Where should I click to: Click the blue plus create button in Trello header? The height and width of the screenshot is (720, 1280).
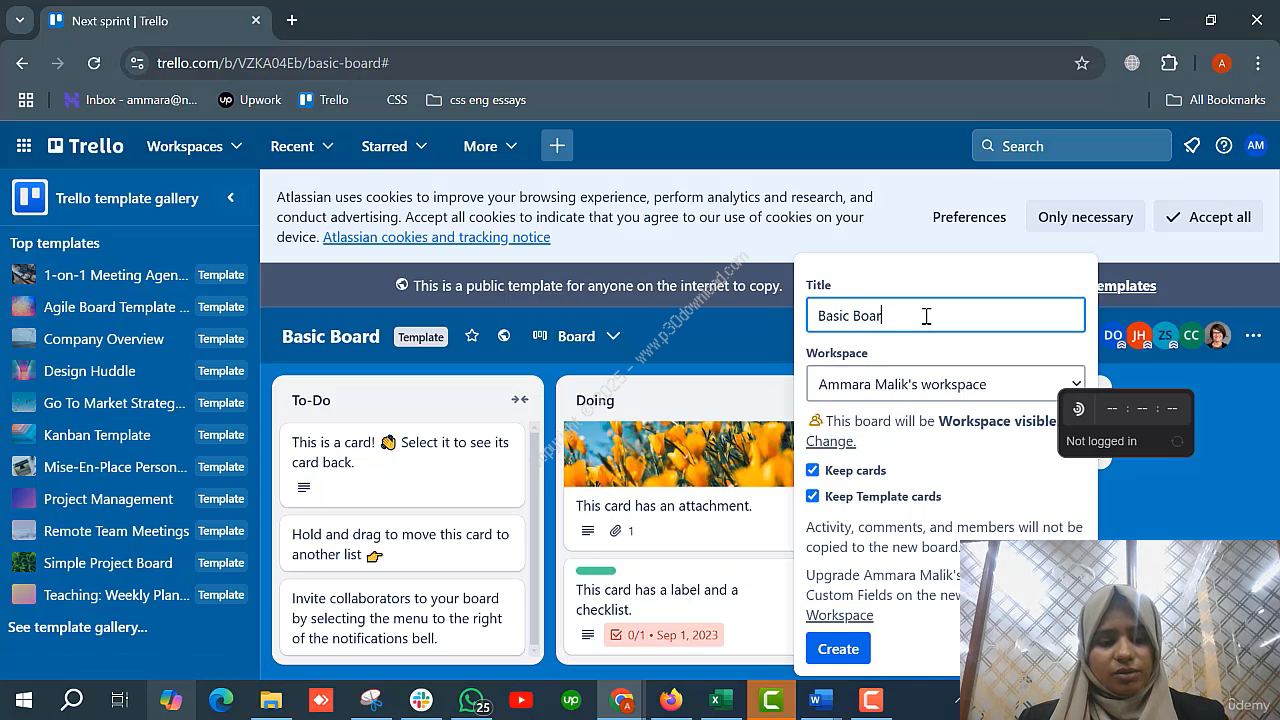point(557,146)
